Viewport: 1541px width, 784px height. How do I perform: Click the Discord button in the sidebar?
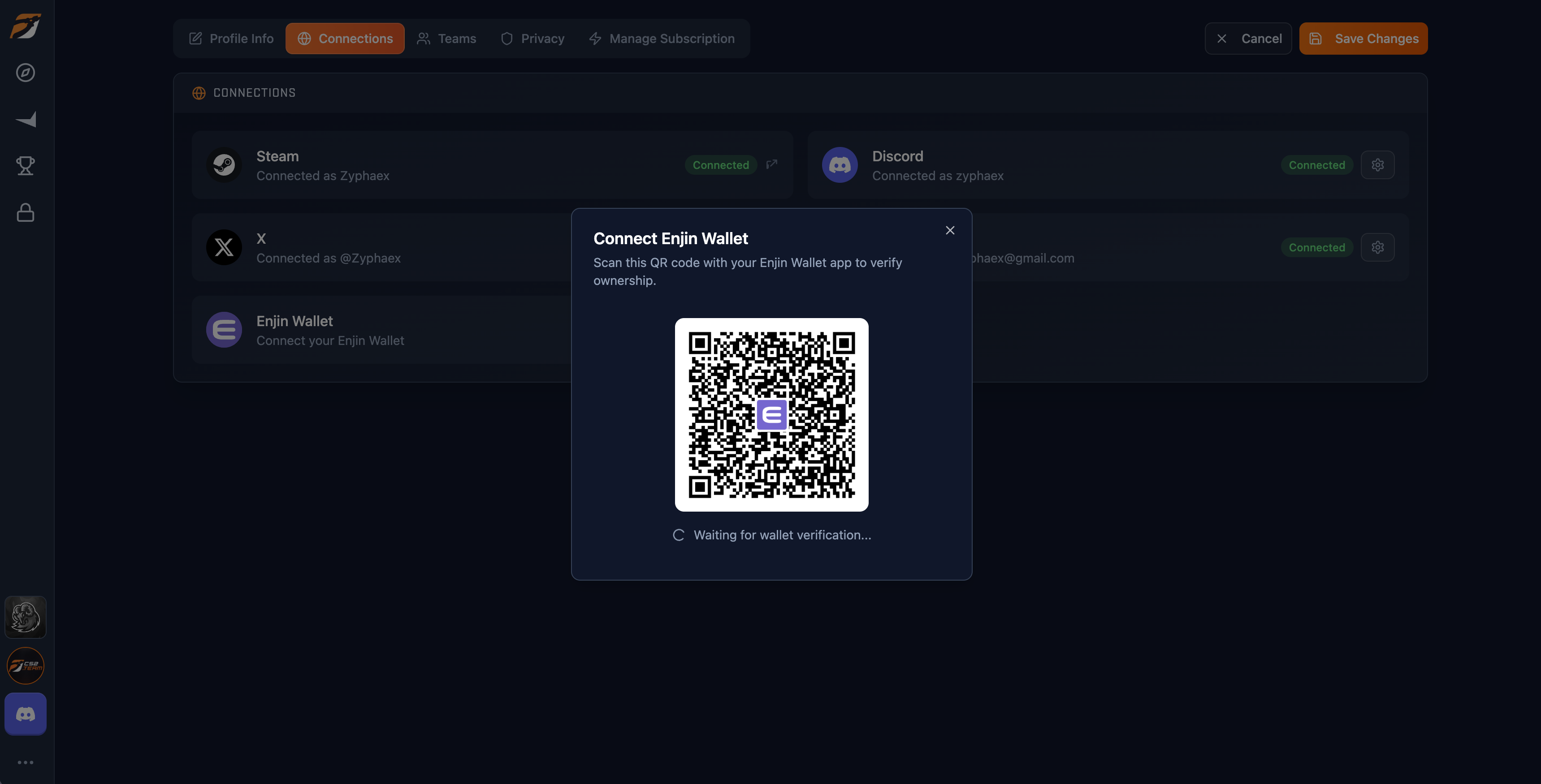click(25, 714)
